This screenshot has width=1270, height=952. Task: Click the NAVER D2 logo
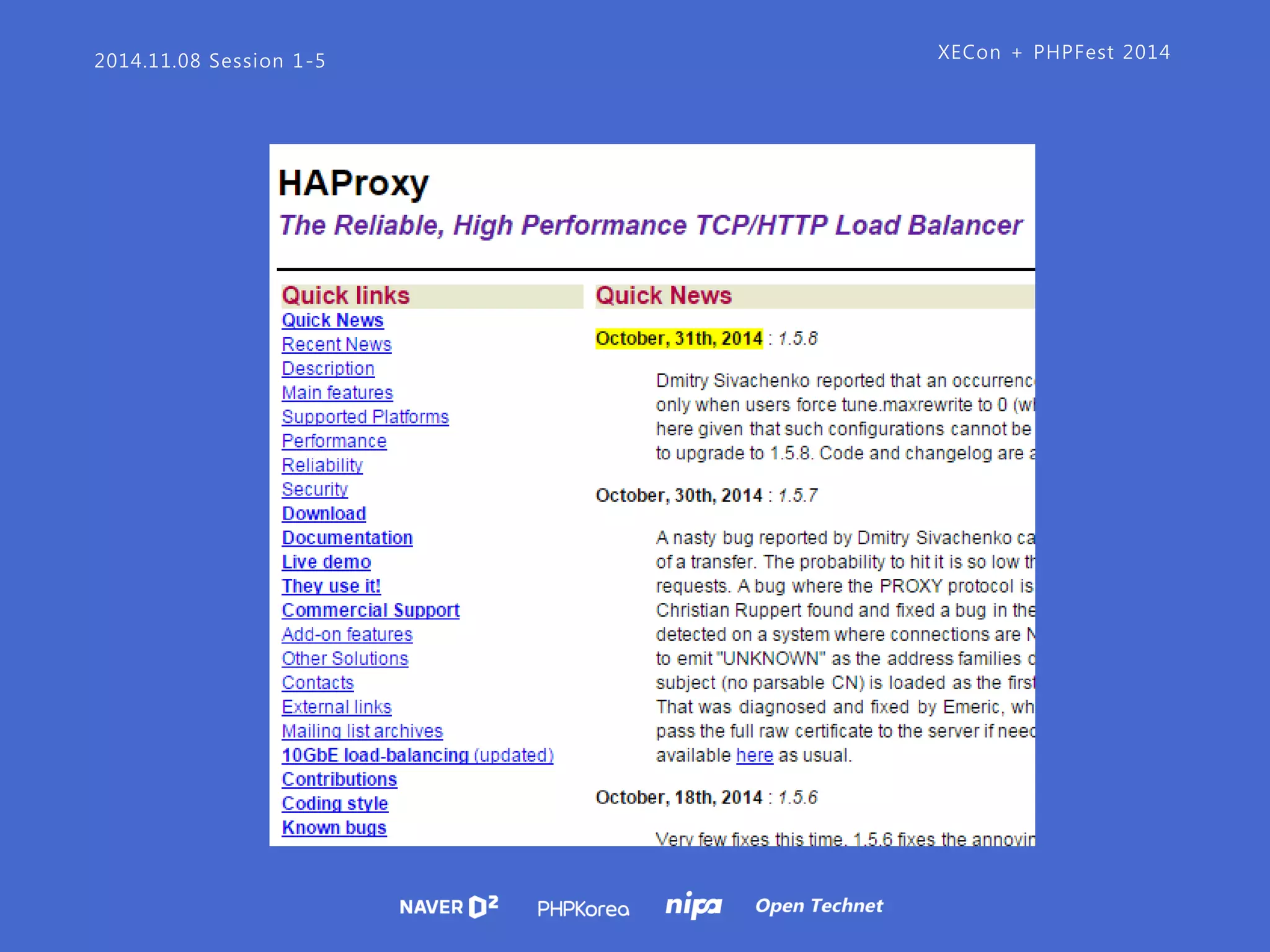pos(448,907)
